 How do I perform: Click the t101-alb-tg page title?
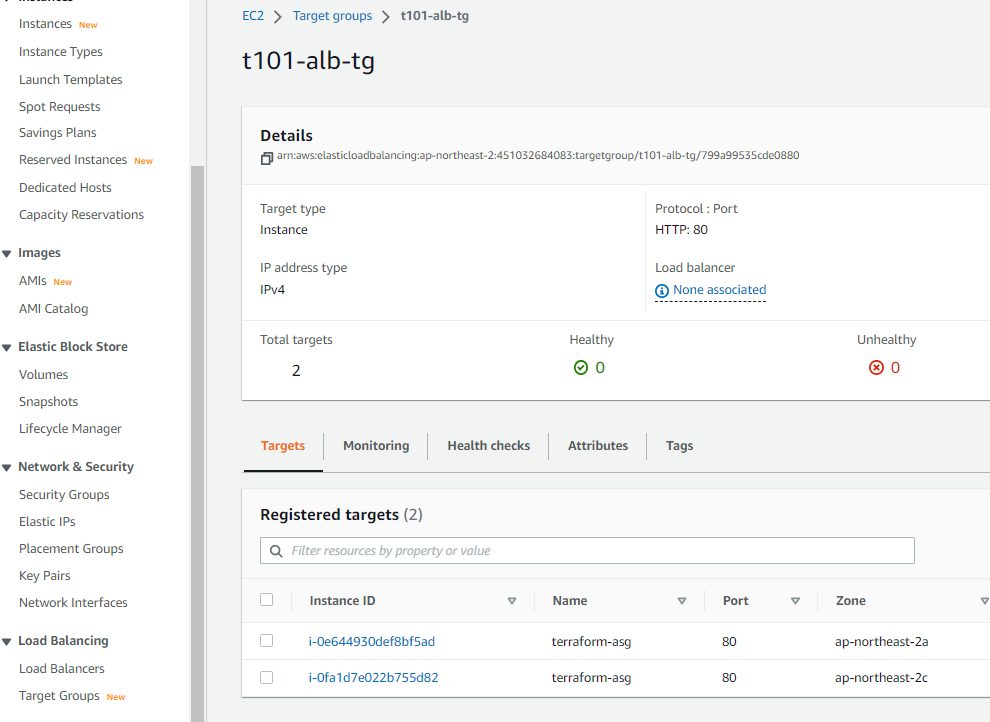[x=308, y=61]
